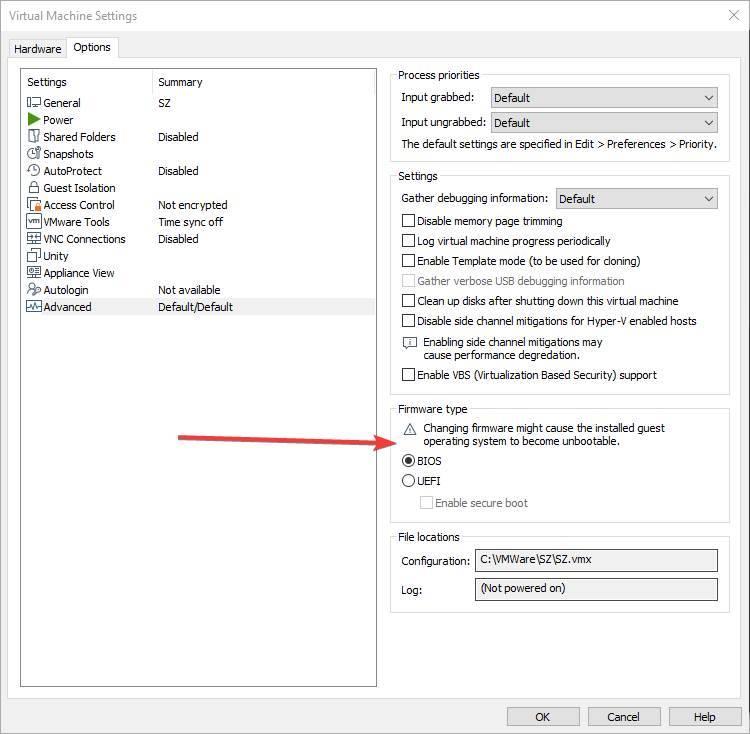The image size is (750, 734).
Task: Open Gather debugging information dropdown
Action: click(x=637, y=198)
